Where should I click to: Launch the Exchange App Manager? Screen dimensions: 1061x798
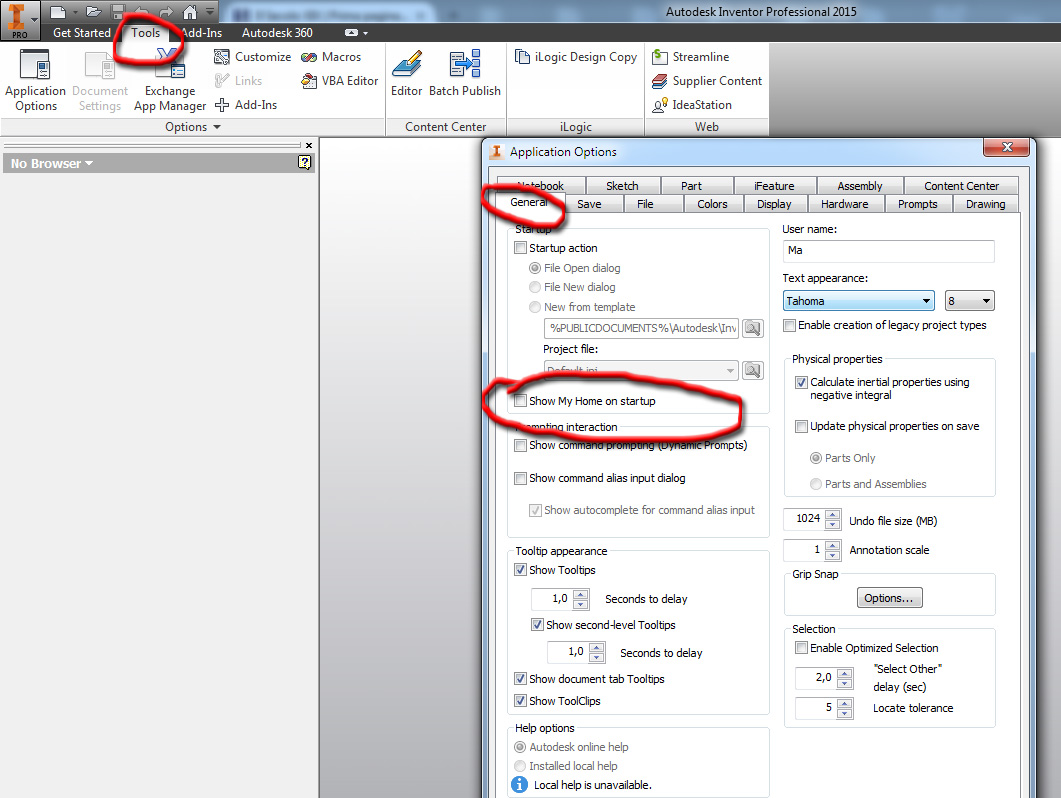(x=169, y=80)
